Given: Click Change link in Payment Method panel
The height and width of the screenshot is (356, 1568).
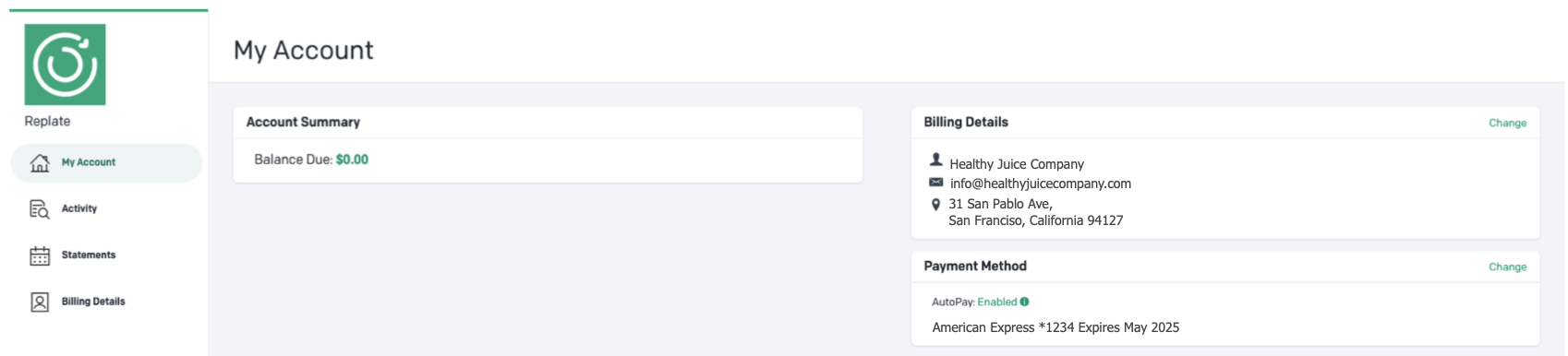Looking at the screenshot, I should click(1507, 267).
